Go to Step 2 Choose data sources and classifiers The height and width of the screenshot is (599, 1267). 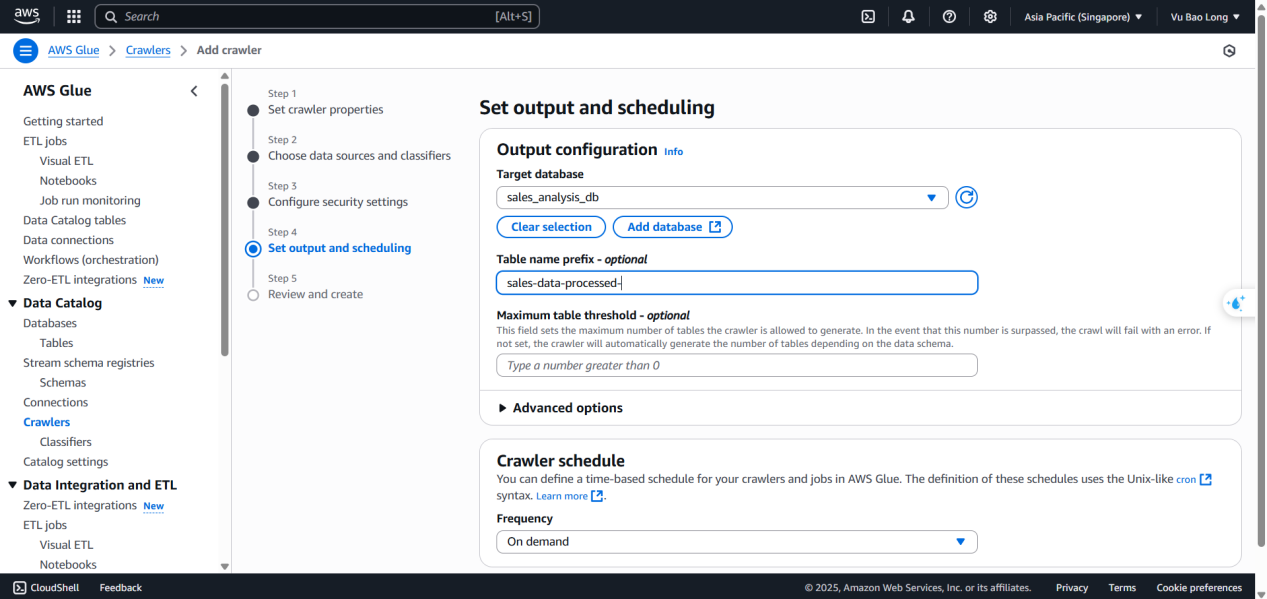(x=359, y=156)
